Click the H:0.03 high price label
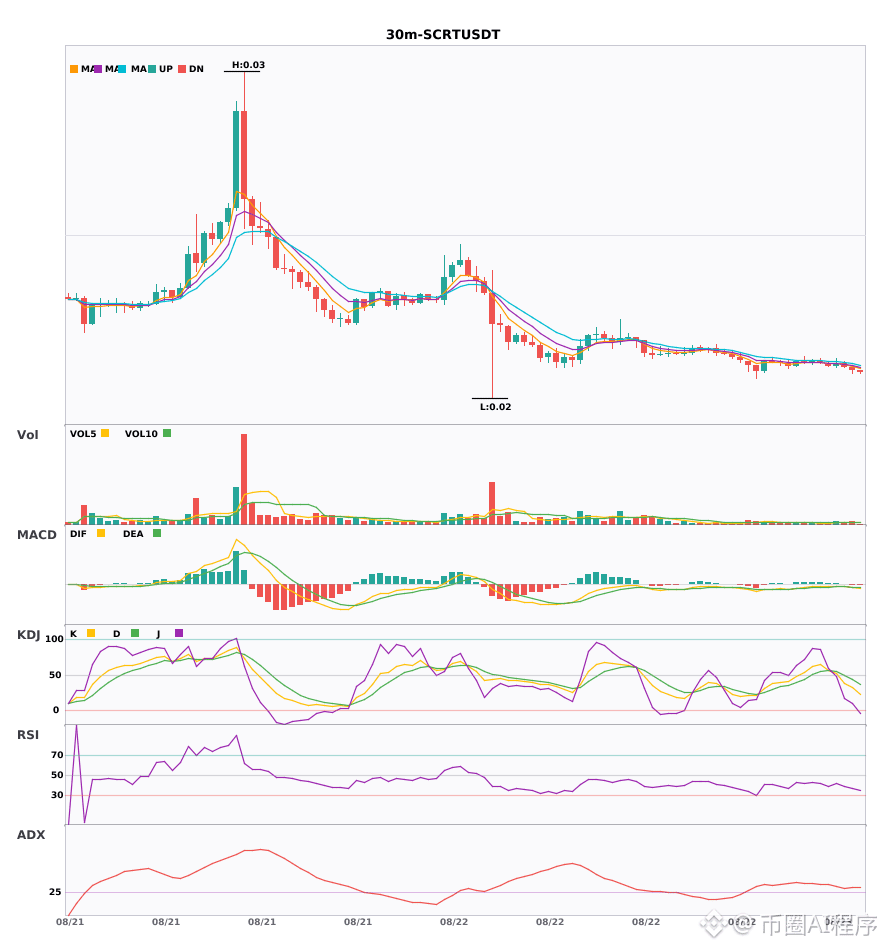 point(248,65)
